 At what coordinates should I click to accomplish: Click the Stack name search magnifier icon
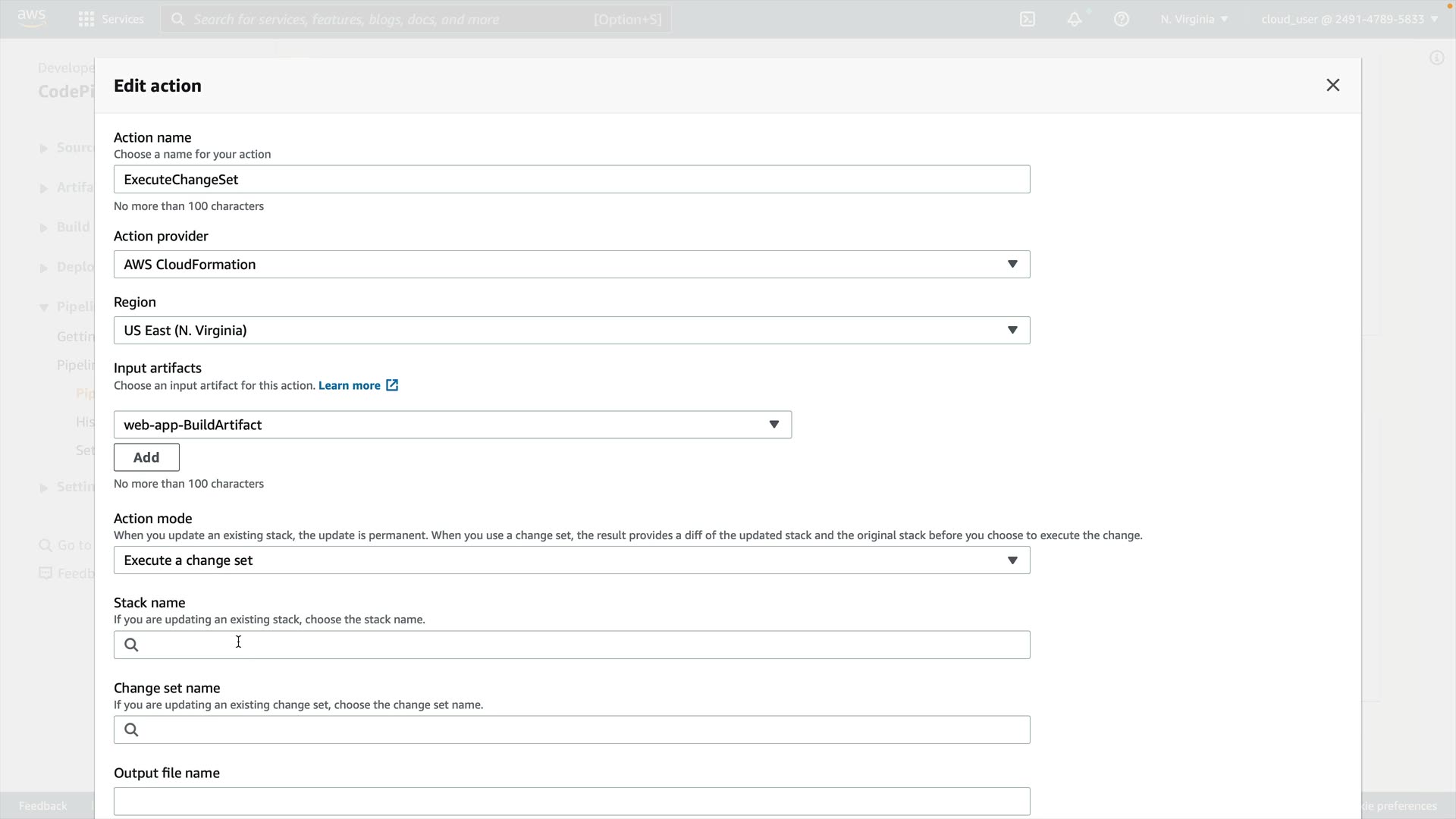coord(131,645)
